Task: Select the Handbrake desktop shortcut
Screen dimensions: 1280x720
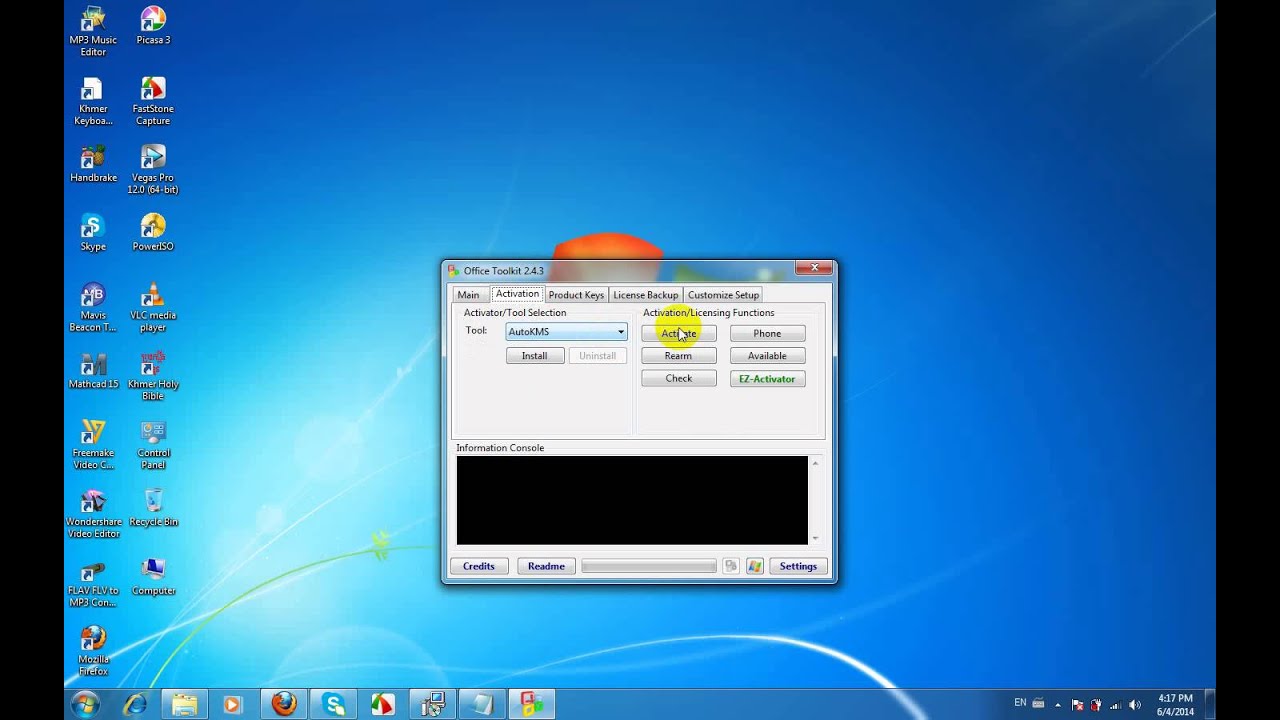Action: [93, 165]
